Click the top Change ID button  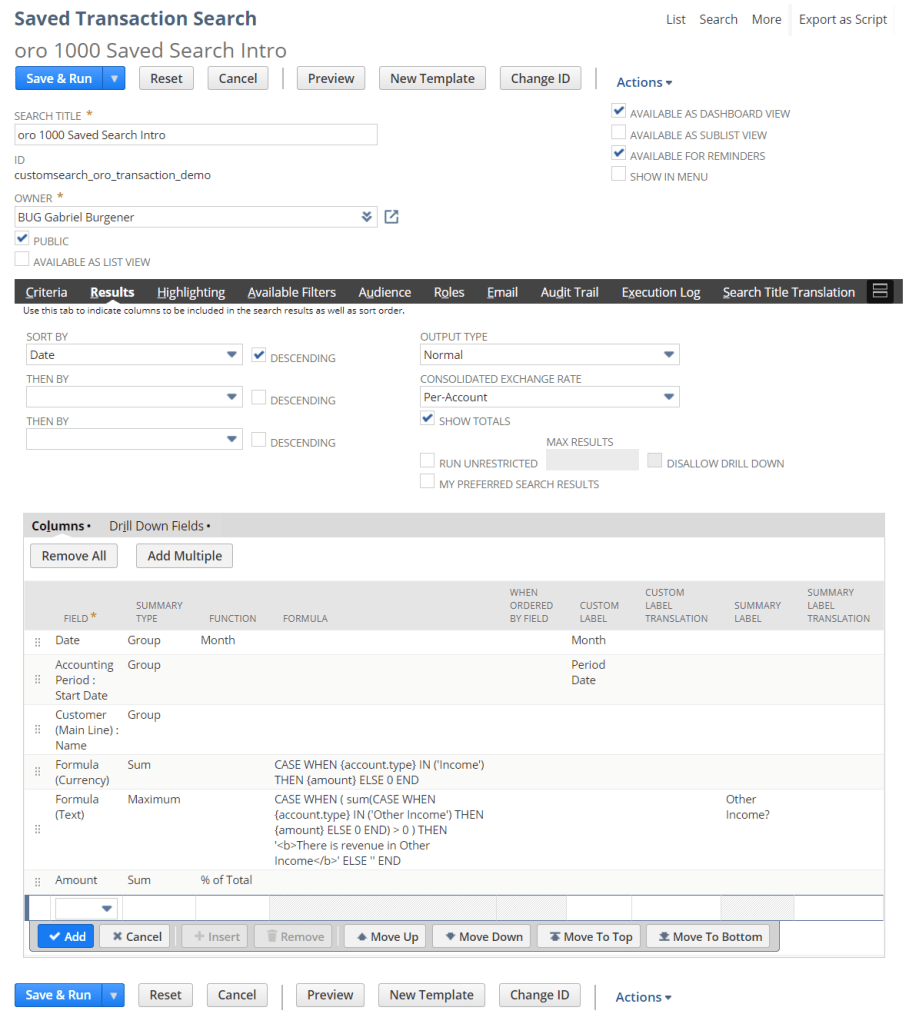[540, 78]
